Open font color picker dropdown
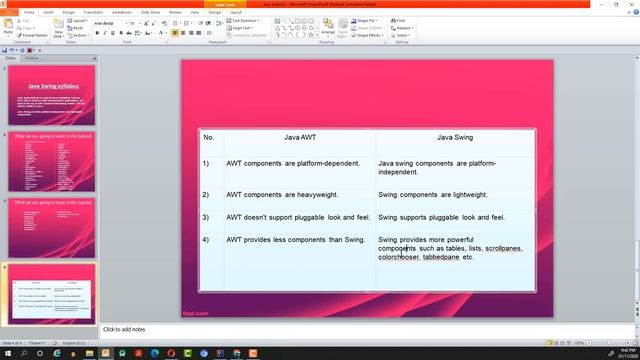Image resolution: width=640 pixels, height=360 pixels. tap(166, 33)
